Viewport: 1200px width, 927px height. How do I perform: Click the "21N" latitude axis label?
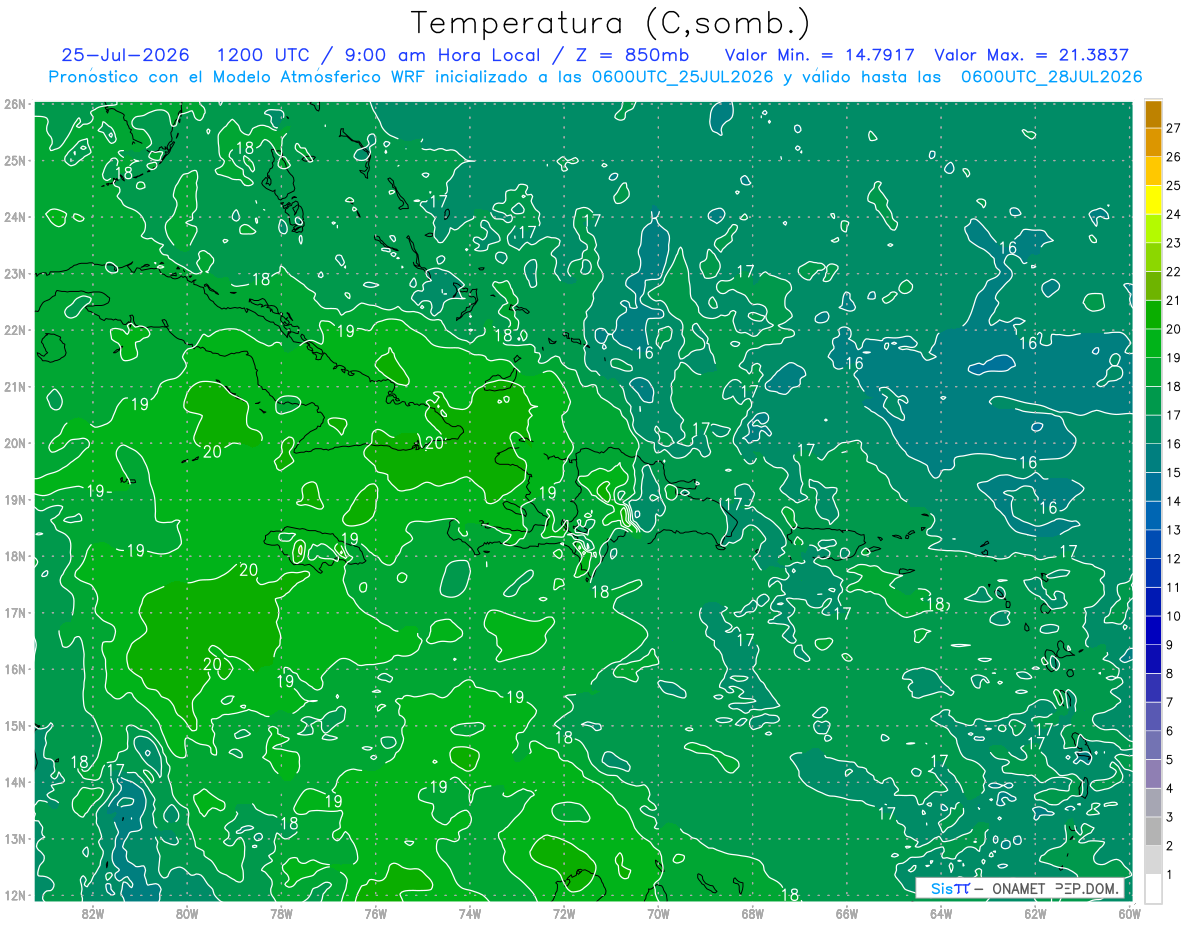pos(15,386)
